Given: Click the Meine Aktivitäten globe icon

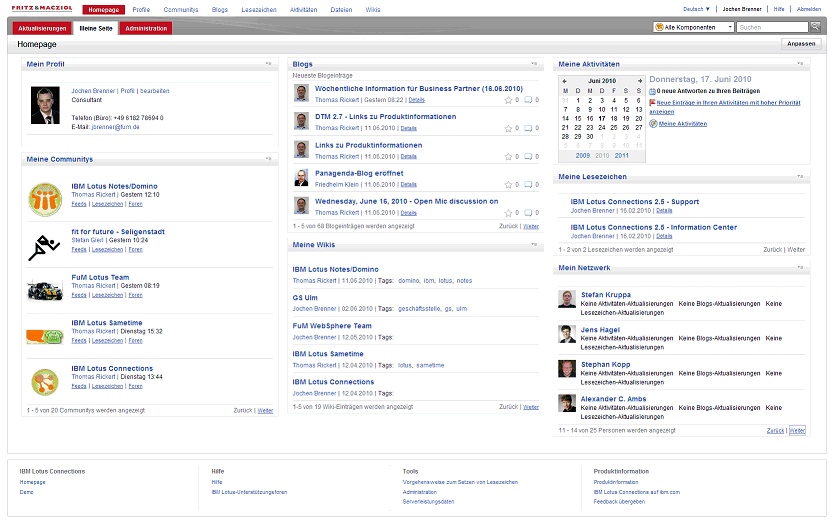Looking at the screenshot, I should click(653, 124).
